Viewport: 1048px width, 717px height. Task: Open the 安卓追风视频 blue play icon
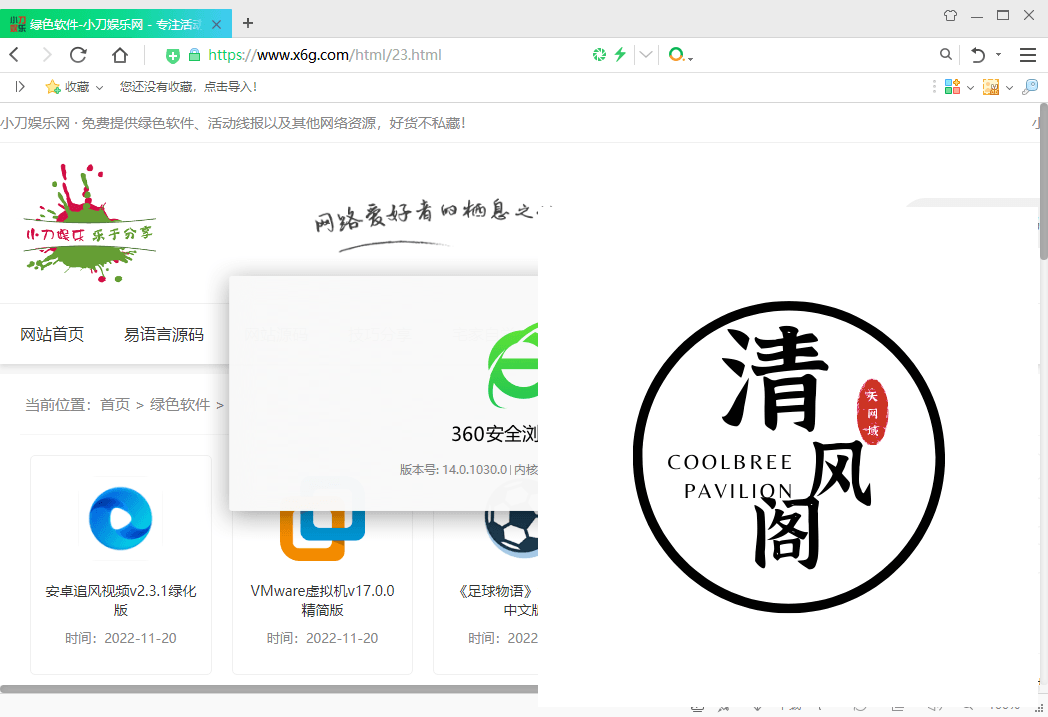pos(120,519)
